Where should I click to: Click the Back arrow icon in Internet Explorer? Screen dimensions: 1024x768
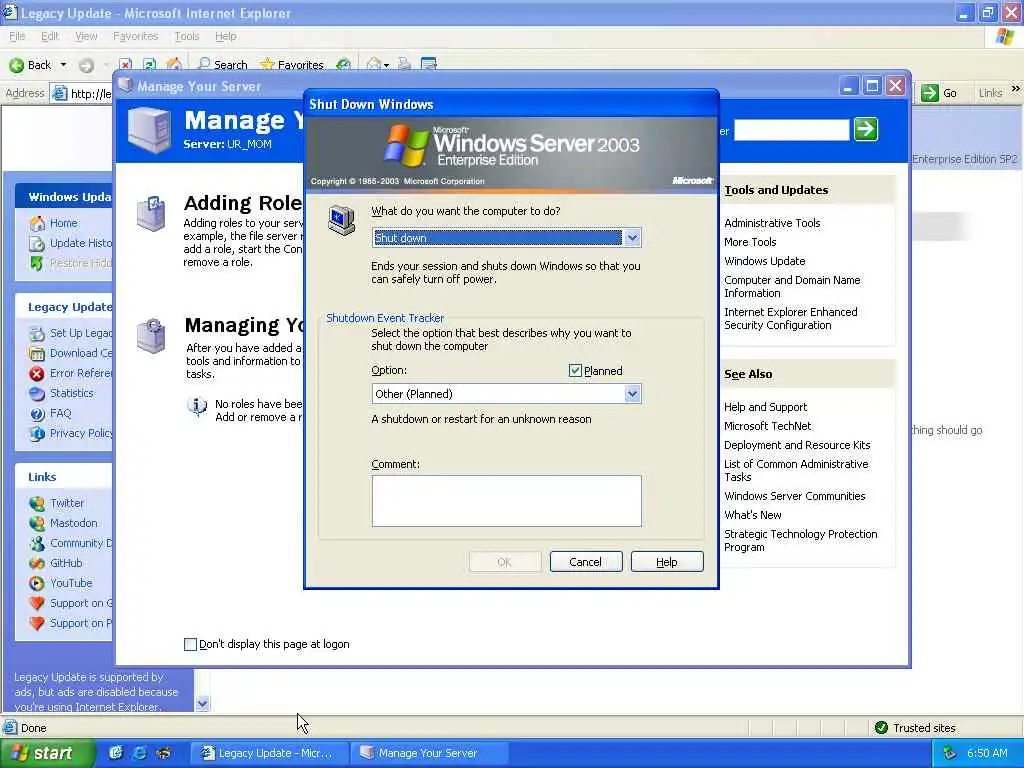[x=16, y=65]
